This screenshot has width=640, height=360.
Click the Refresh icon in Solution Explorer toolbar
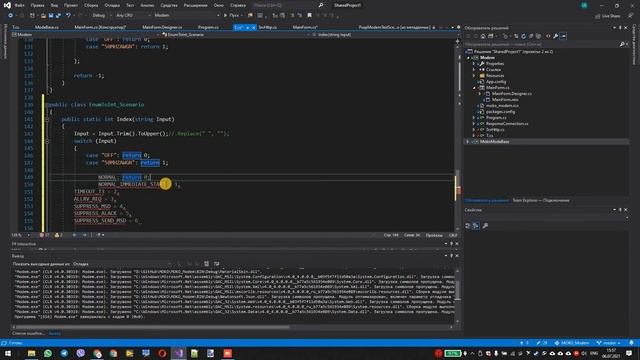(x=524, y=36)
